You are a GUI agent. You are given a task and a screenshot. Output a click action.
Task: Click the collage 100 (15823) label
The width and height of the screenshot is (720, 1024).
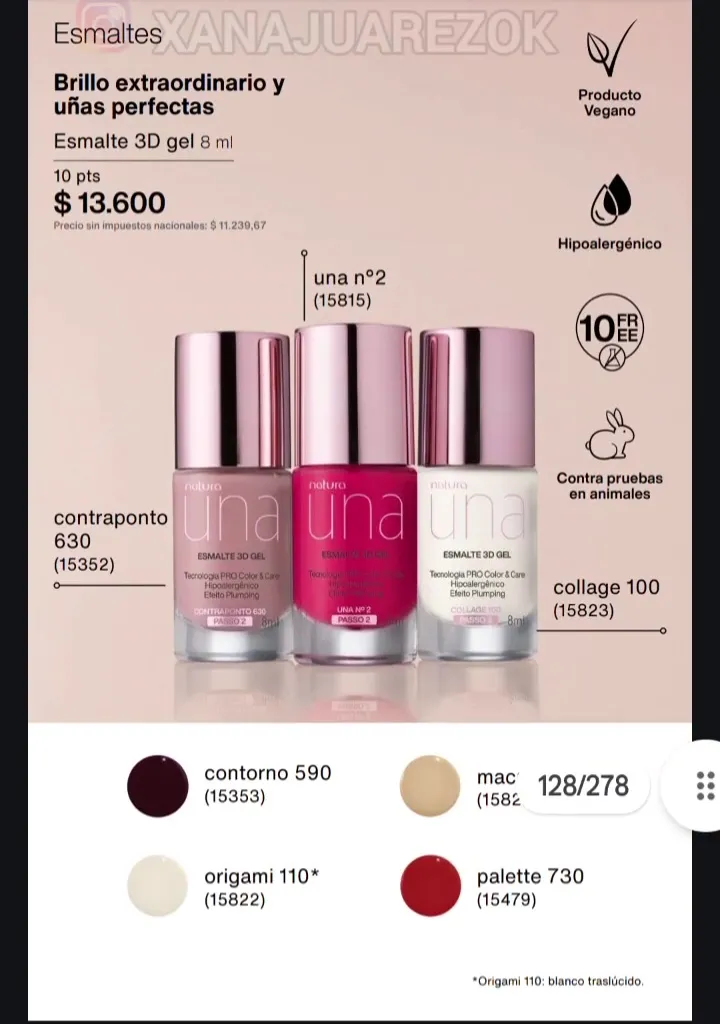(x=606, y=598)
